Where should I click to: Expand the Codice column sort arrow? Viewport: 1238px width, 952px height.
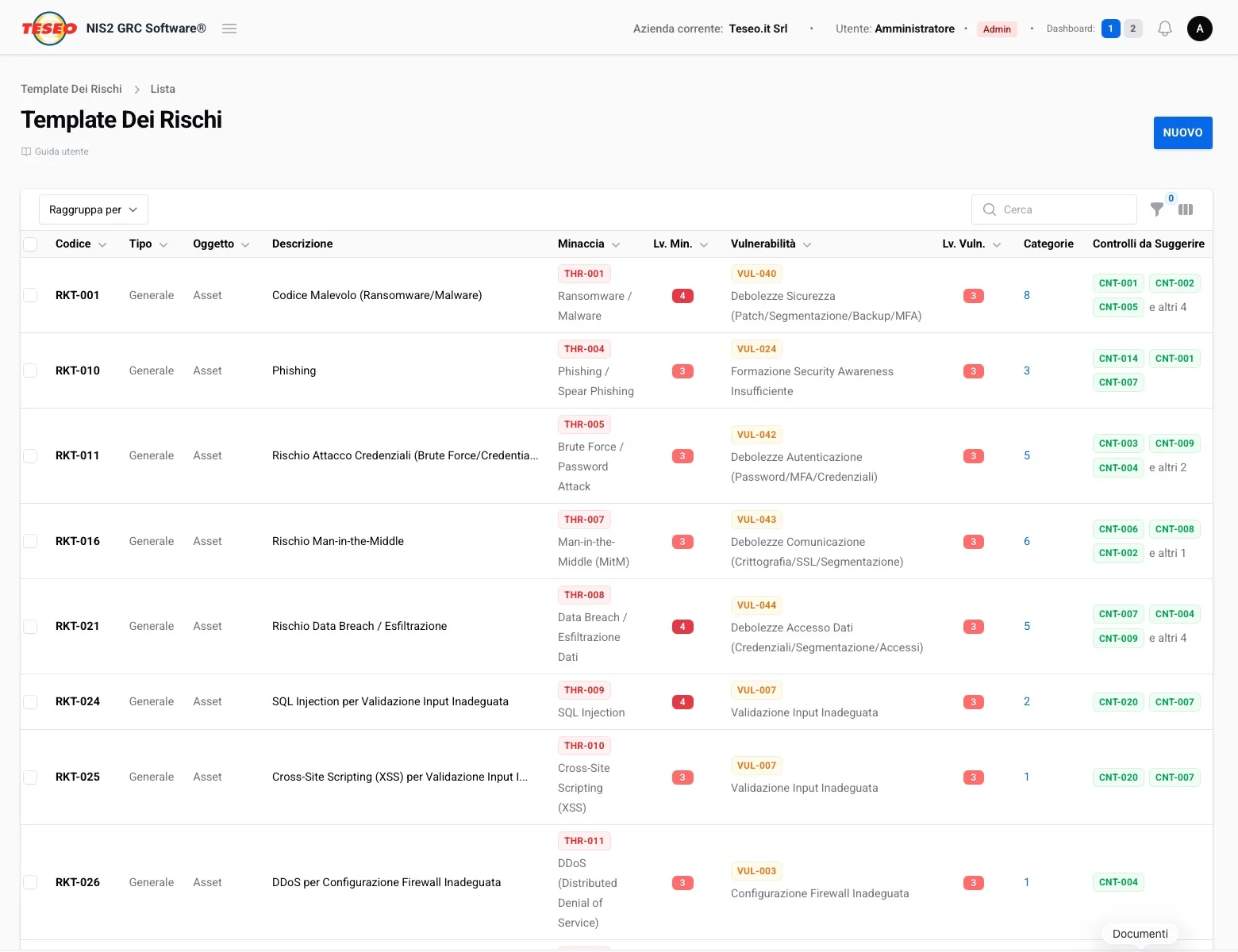coord(102,245)
